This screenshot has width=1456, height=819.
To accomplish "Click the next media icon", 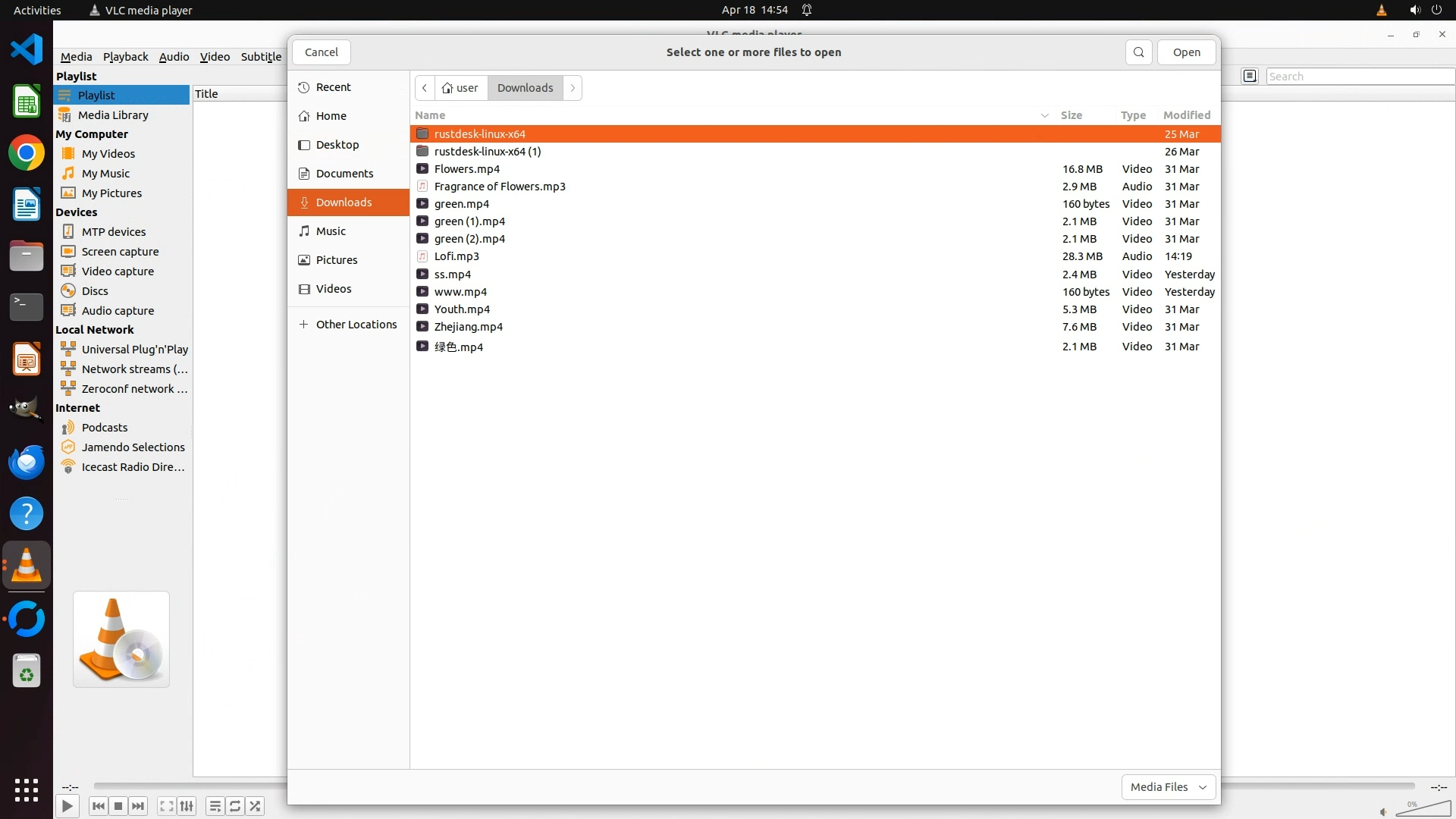I will (138, 806).
